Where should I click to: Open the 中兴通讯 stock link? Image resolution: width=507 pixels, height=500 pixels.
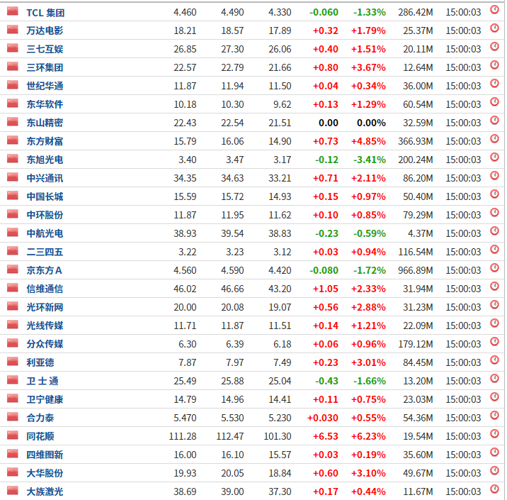click(45, 178)
